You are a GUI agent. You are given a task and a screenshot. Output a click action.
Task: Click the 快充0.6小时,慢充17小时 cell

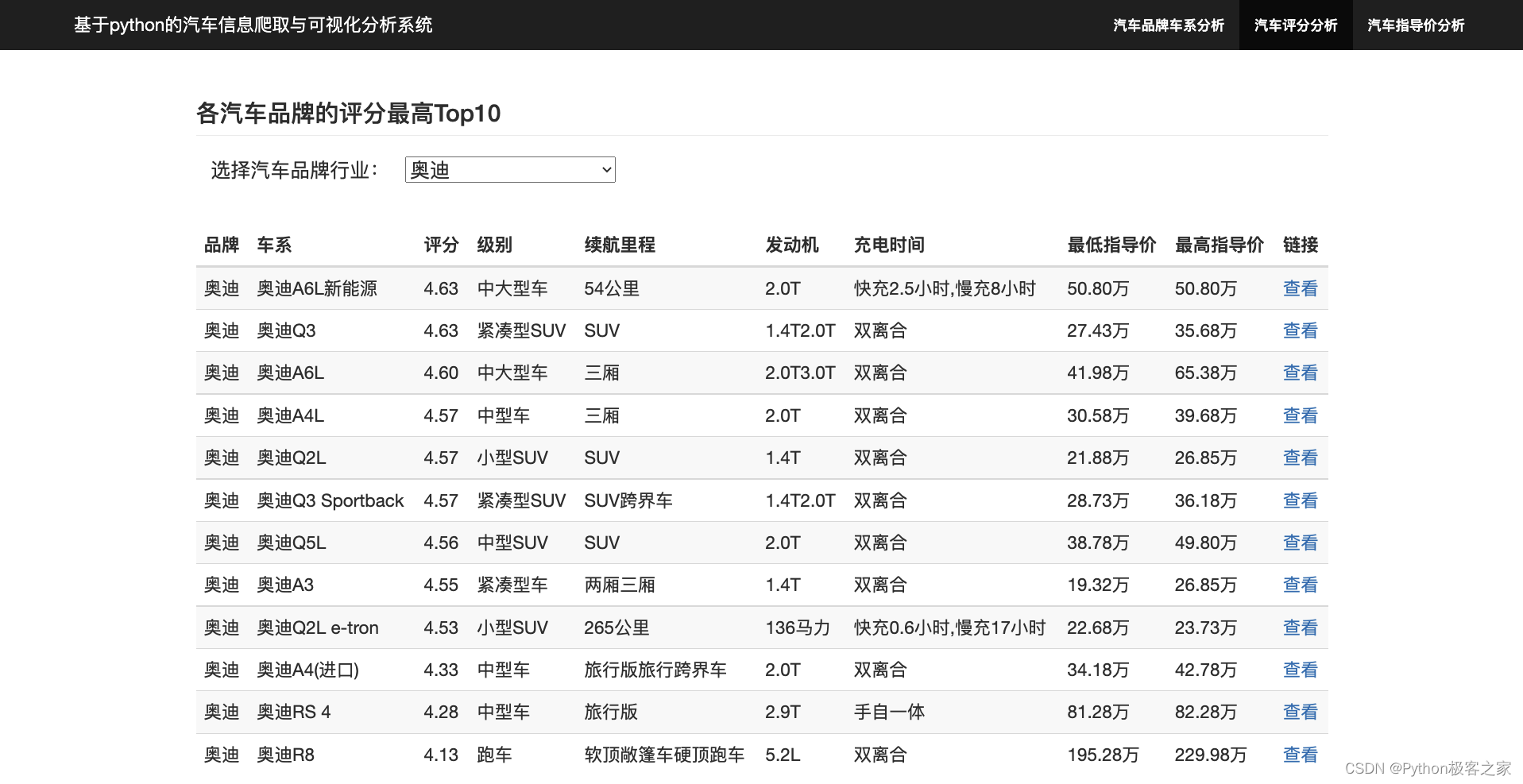[x=949, y=628]
